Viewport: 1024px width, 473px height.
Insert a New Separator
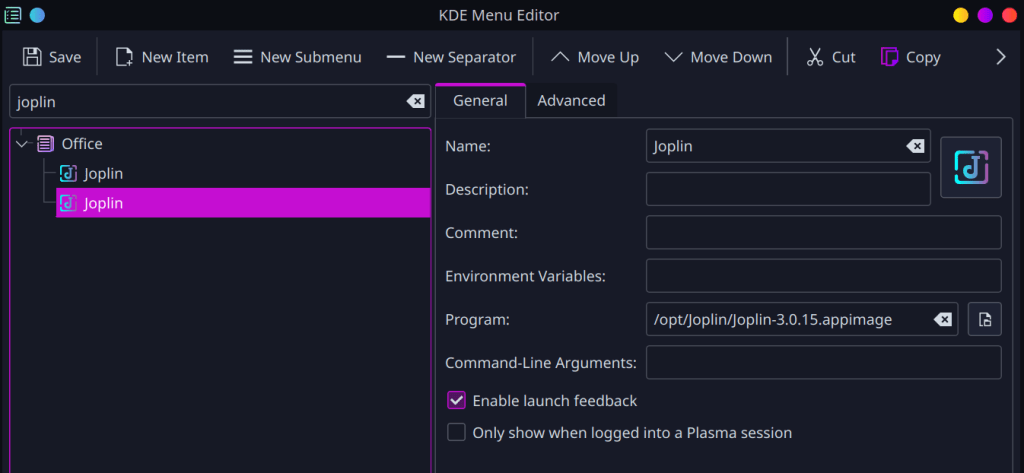pyautogui.click(x=451, y=57)
